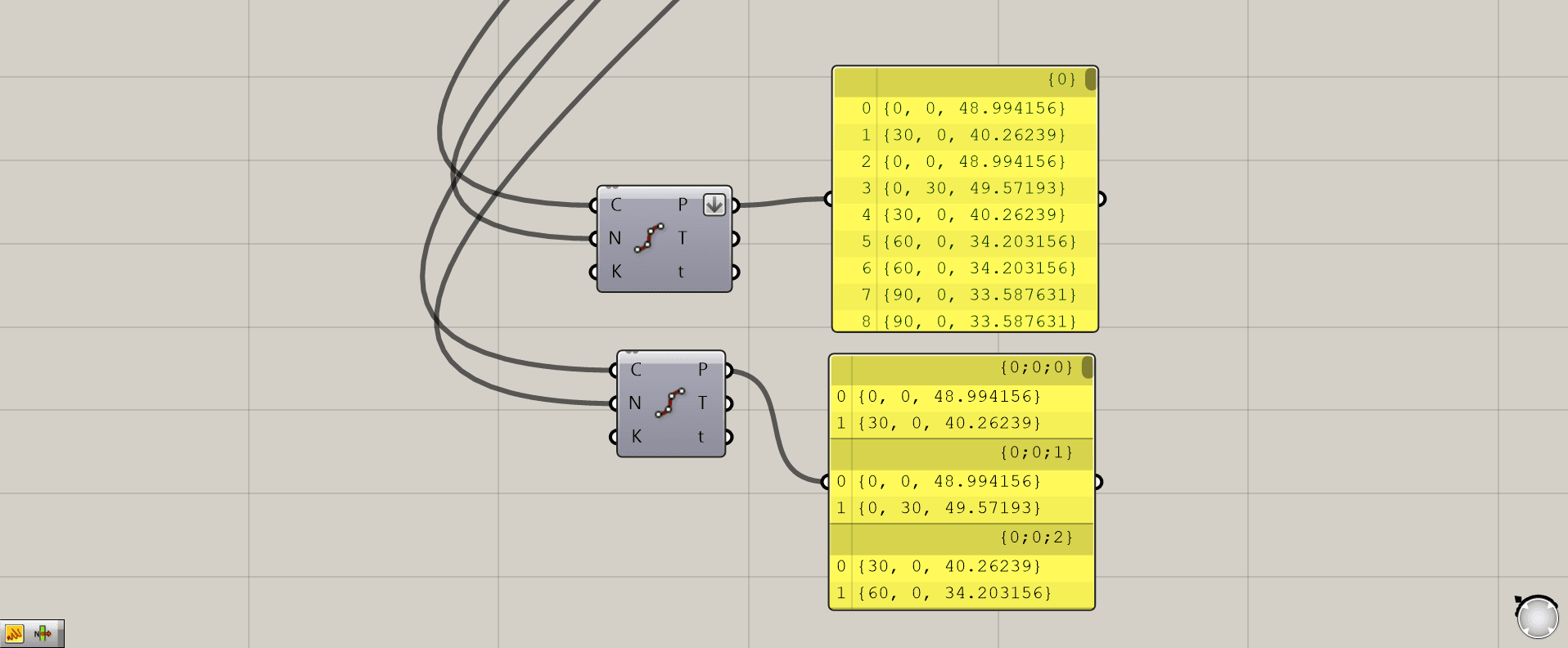Click the round navigation compass widget
Image resolution: width=1568 pixels, height=648 pixels.
click(1537, 617)
